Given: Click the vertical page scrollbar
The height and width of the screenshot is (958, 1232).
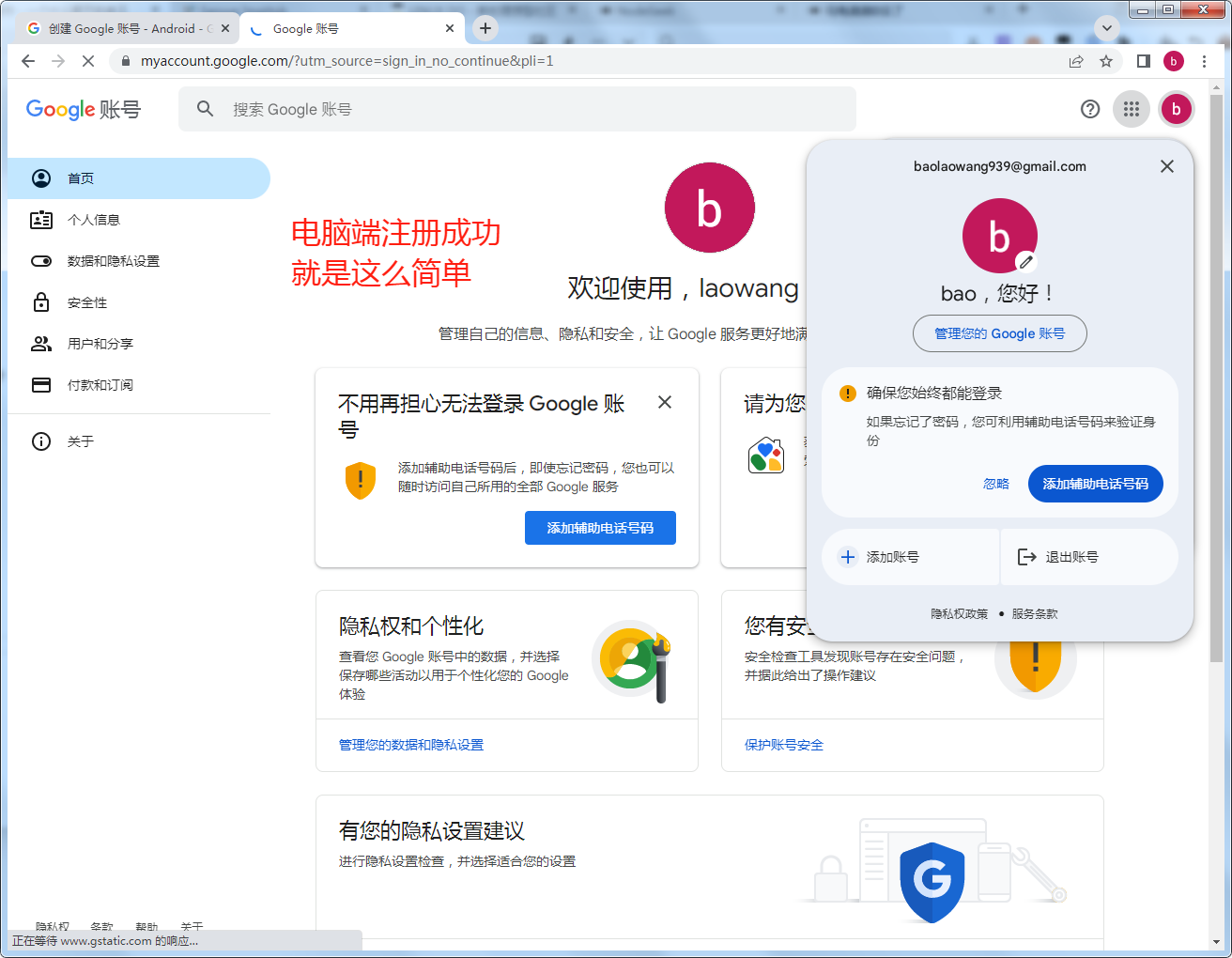Looking at the screenshot, I should tap(1216, 376).
